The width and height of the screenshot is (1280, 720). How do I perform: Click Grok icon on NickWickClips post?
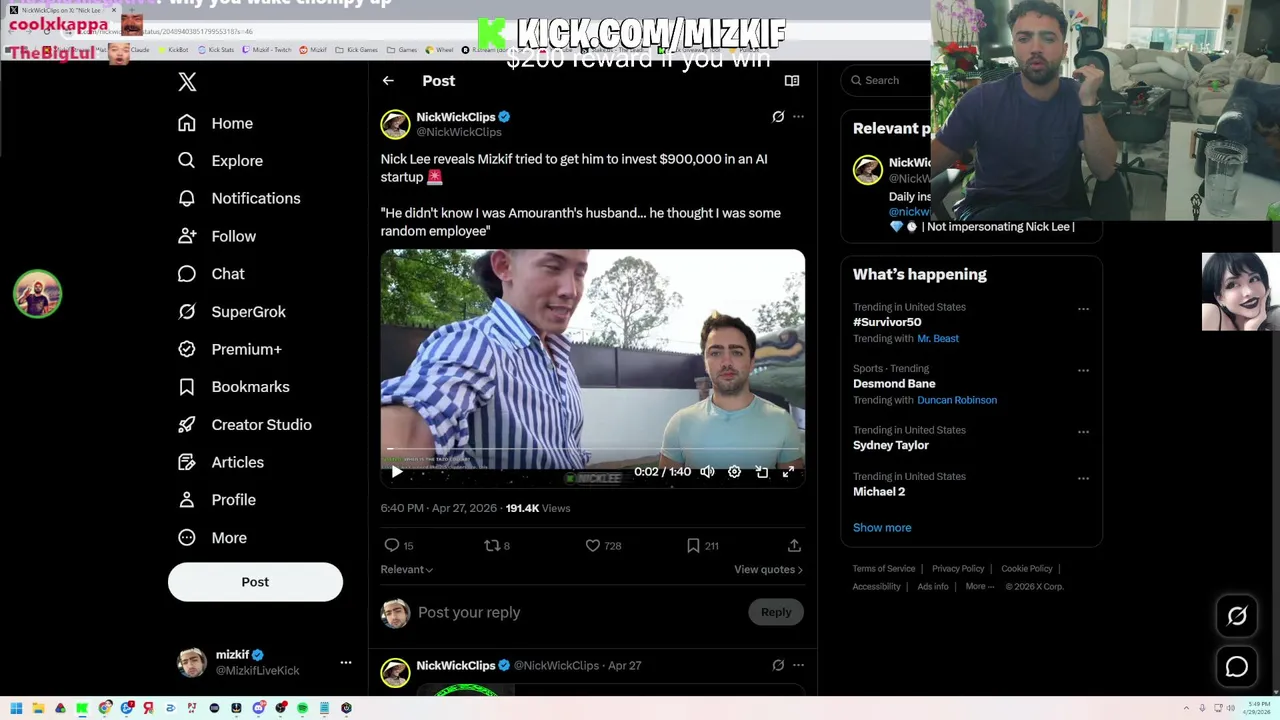778,117
